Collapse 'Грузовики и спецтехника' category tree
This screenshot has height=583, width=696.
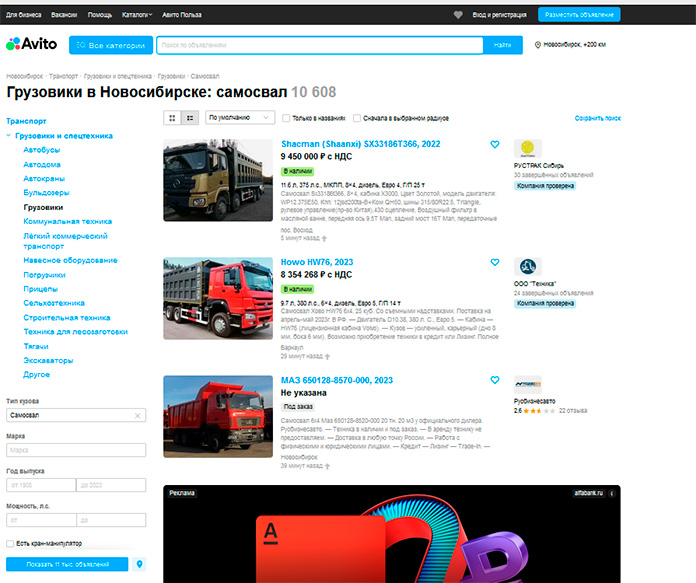(8, 135)
